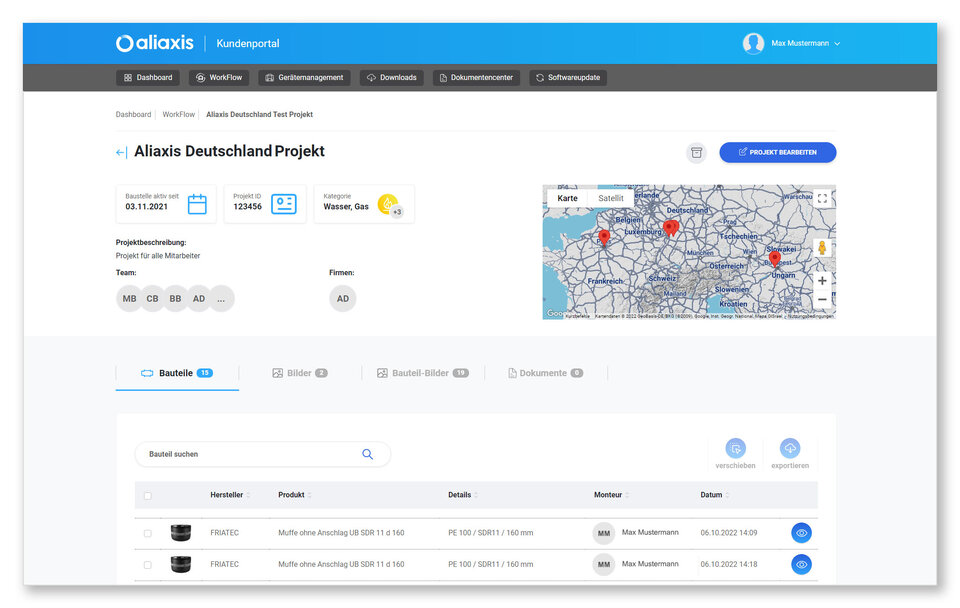The image size is (960, 608).
Task: Click the back arrow beside the project title
Action: (x=121, y=152)
